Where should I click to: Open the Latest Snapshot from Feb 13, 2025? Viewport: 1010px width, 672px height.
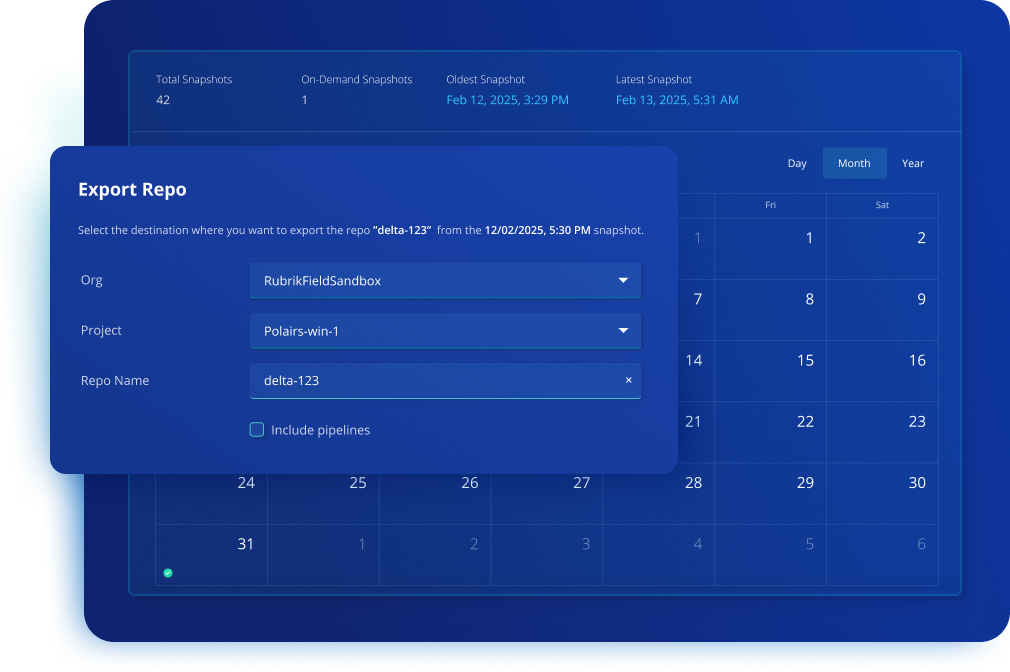pos(677,100)
